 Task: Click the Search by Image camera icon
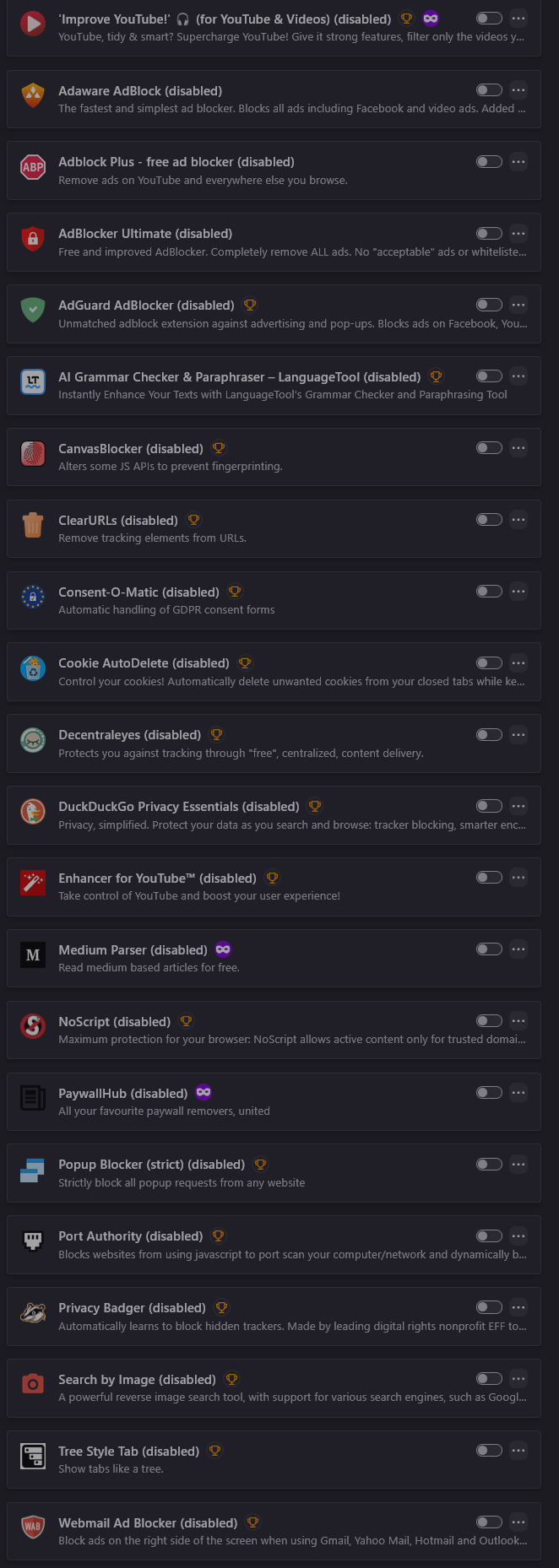tap(33, 1384)
